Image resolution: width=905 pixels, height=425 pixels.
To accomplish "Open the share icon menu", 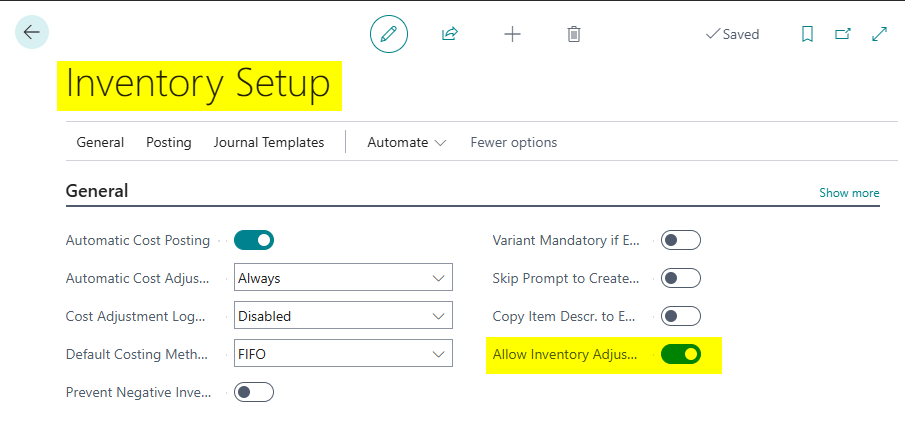I will pyautogui.click(x=450, y=34).
